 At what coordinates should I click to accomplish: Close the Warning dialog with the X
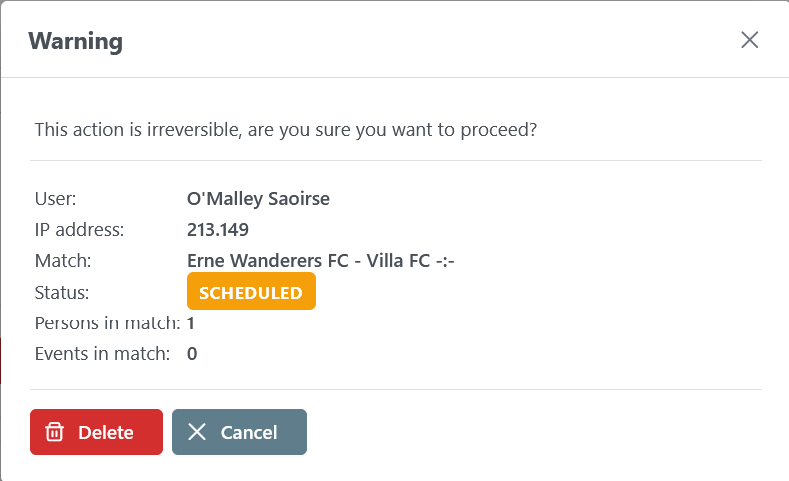tap(750, 40)
